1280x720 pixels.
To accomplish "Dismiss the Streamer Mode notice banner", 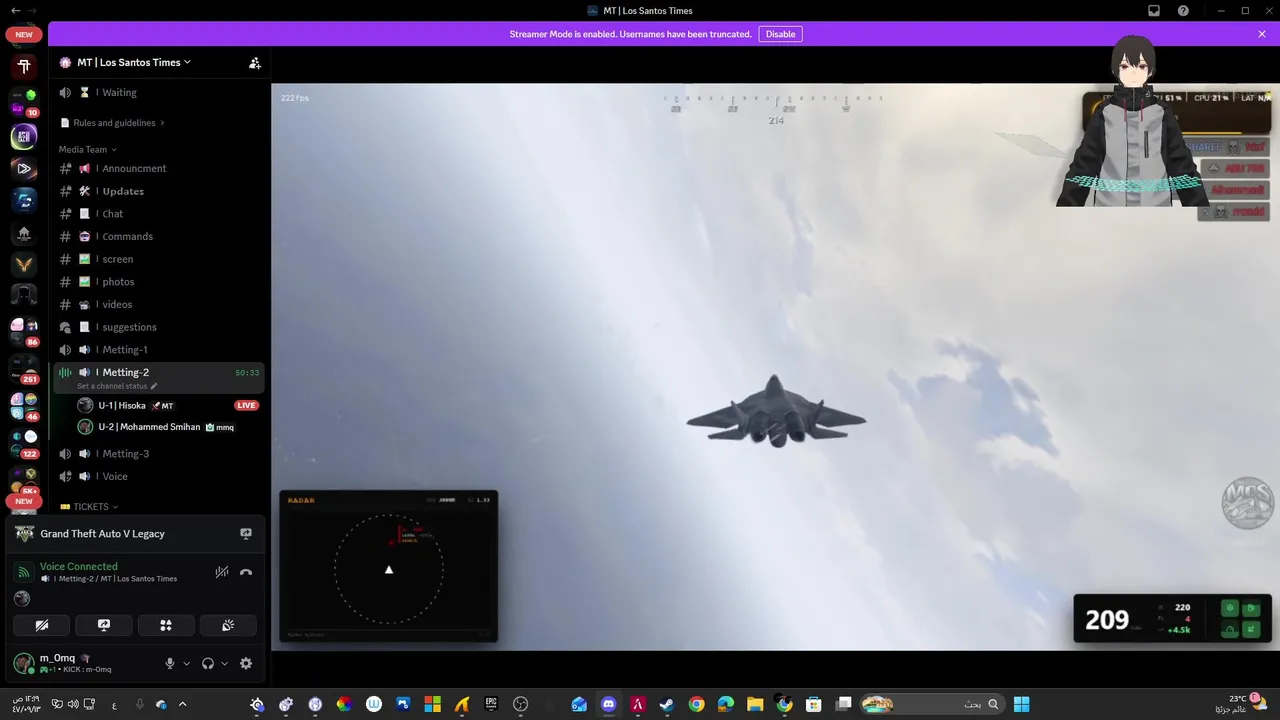I will [x=1262, y=34].
